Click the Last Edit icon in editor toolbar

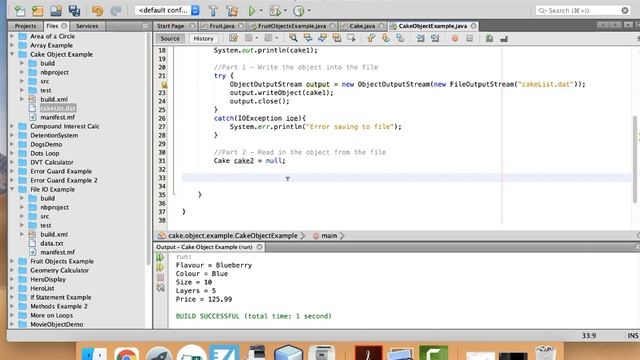coord(233,38)
